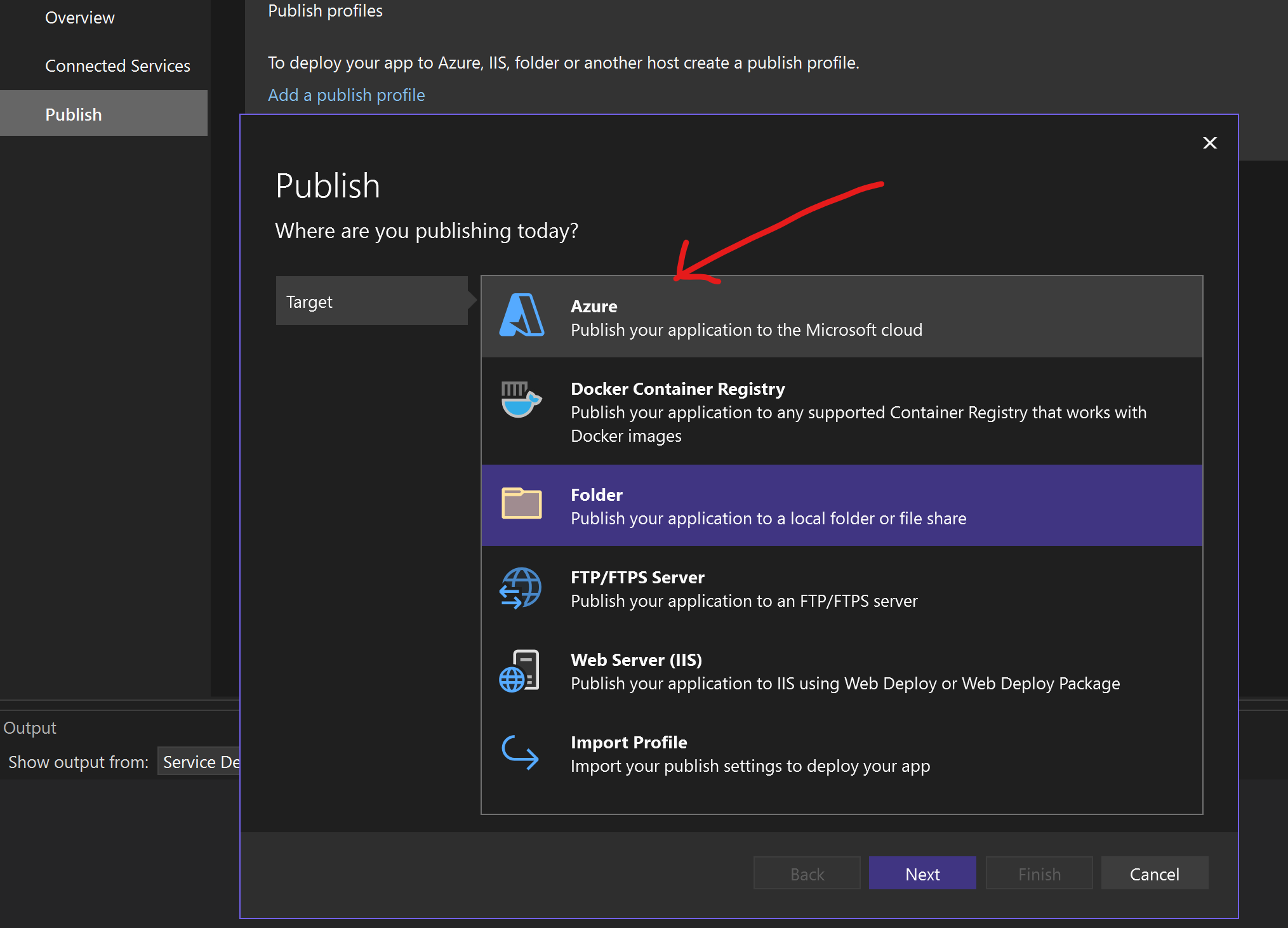Click the Import Profile arrow icon
Viewport: 1288px width, 928px height.
point(520,752)
